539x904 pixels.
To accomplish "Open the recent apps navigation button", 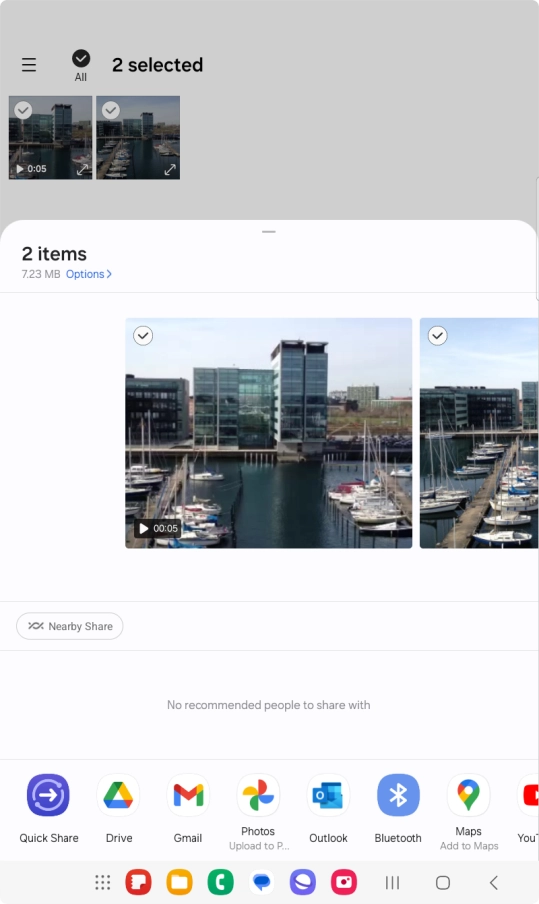I will tap(393, 882).
